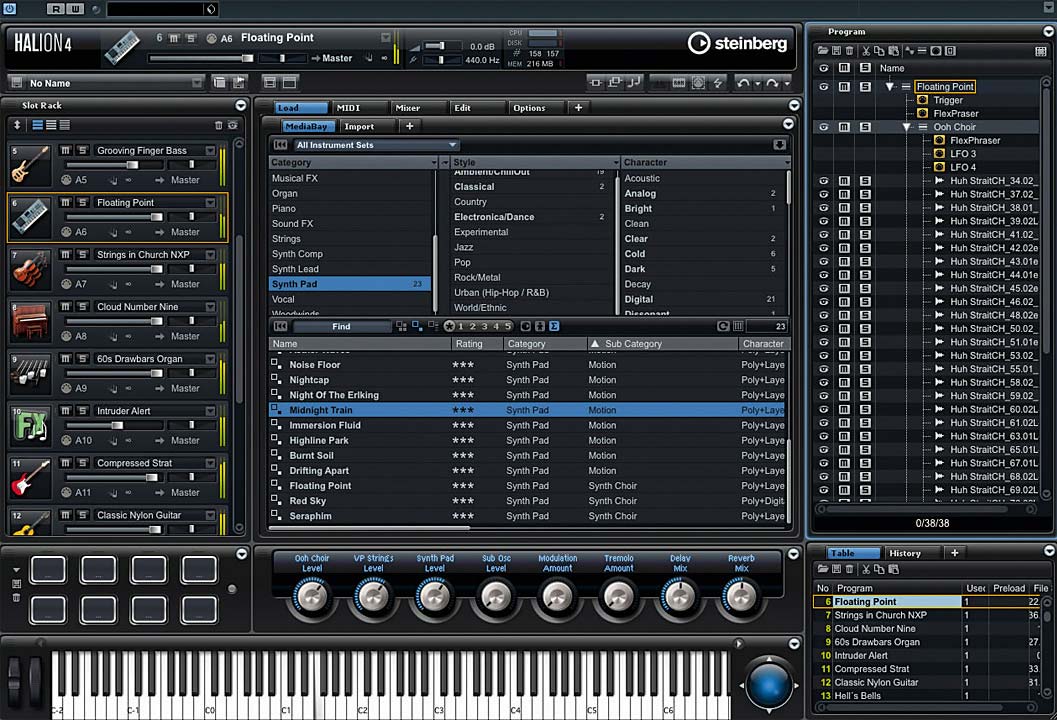
Task: Click the Find button in MediaBay
Action: point(341,326)
